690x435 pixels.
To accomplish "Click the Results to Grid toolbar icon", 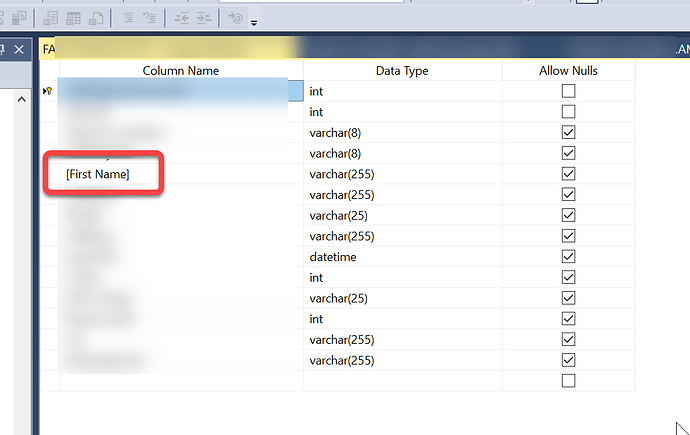I will pyautogui.click(x=72, y=18).
